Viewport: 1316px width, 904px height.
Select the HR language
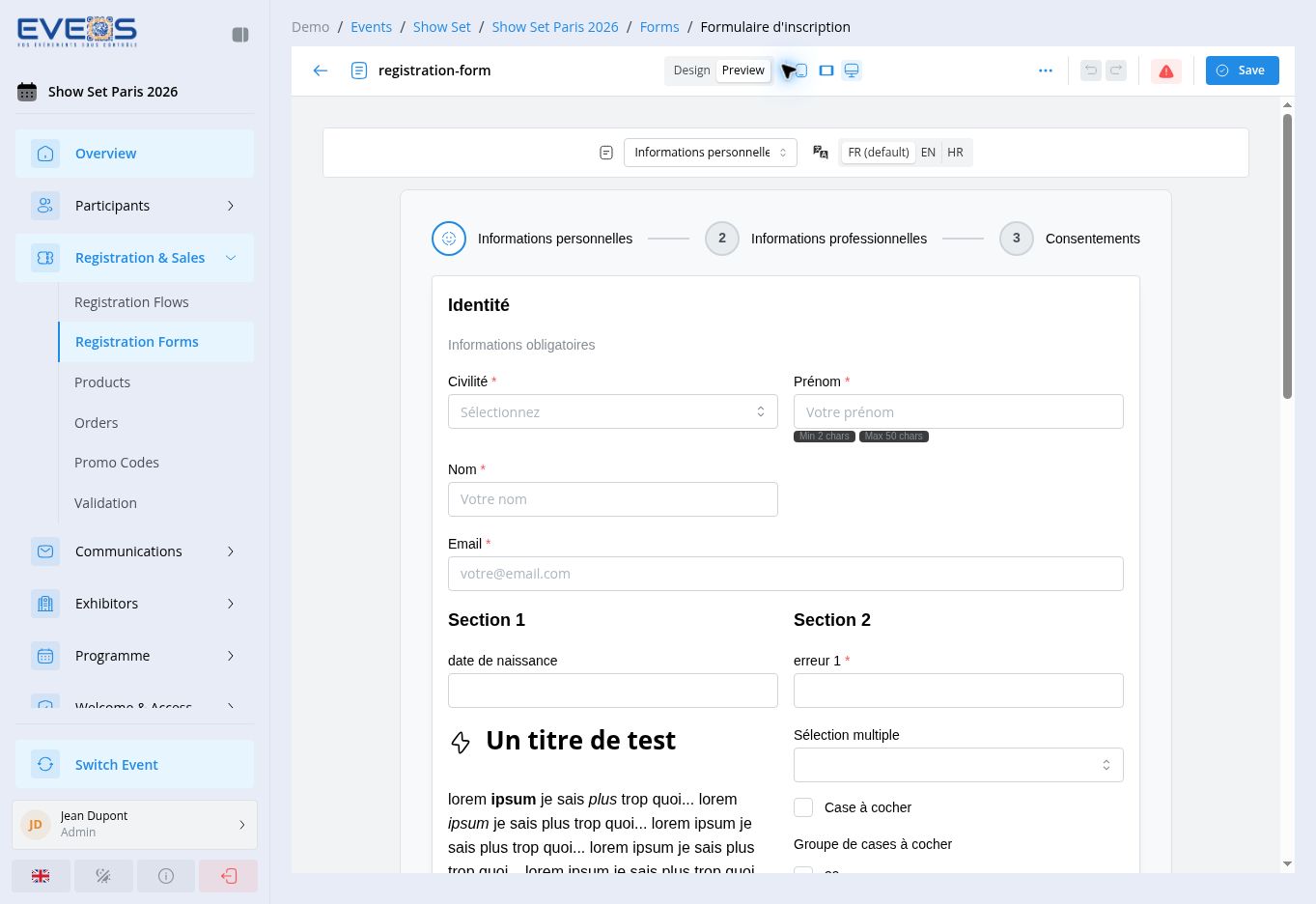tap(955, 153)
